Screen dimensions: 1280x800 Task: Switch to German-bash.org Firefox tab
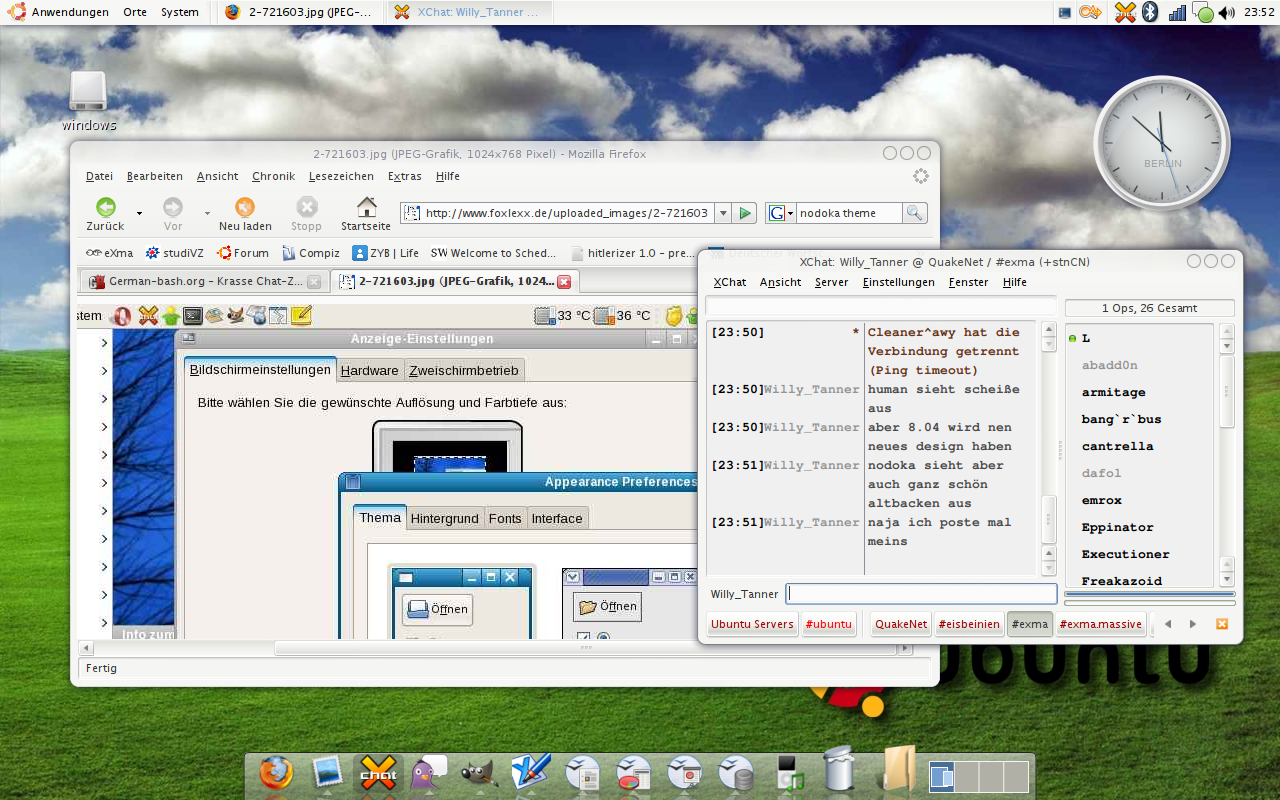pos(204,282)
